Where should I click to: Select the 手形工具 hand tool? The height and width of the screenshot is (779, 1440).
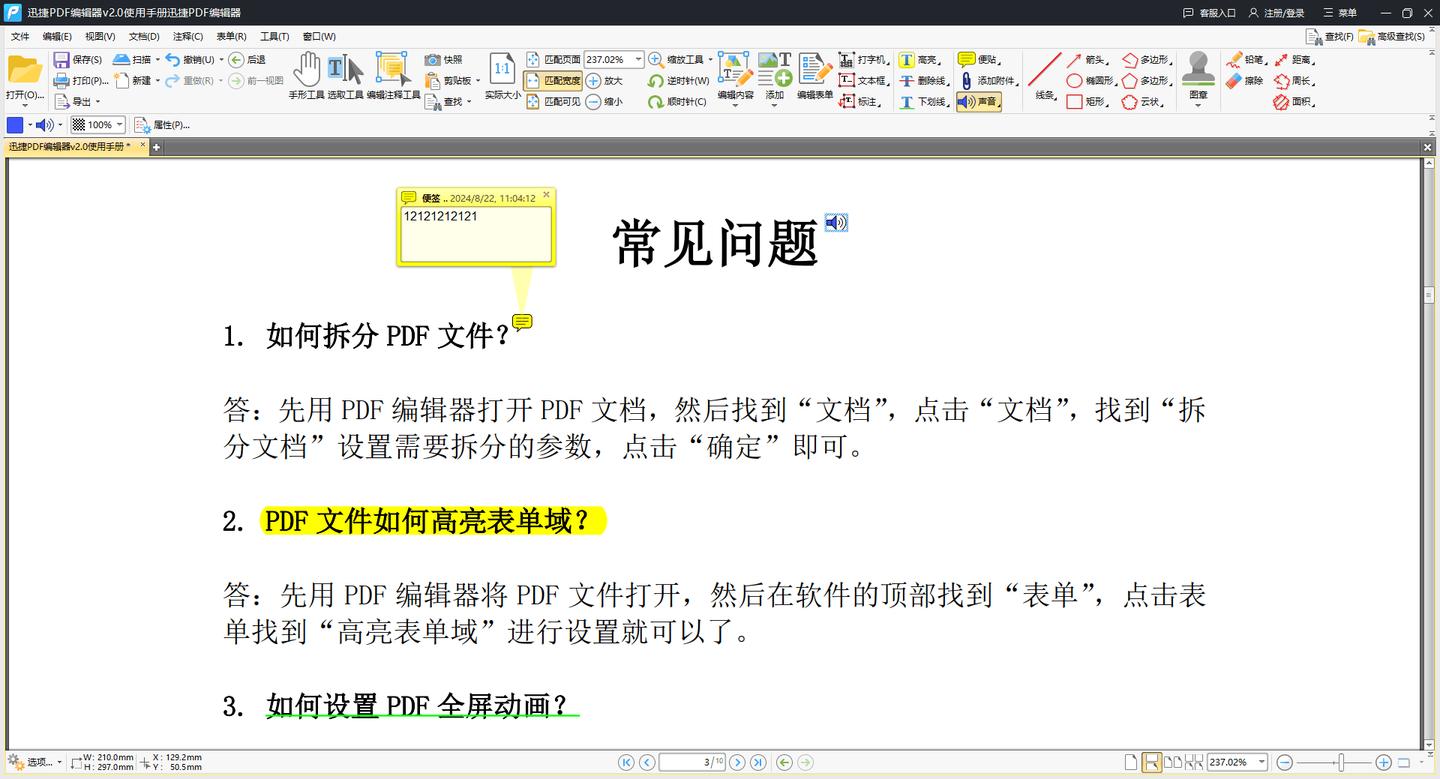point(308,70)
